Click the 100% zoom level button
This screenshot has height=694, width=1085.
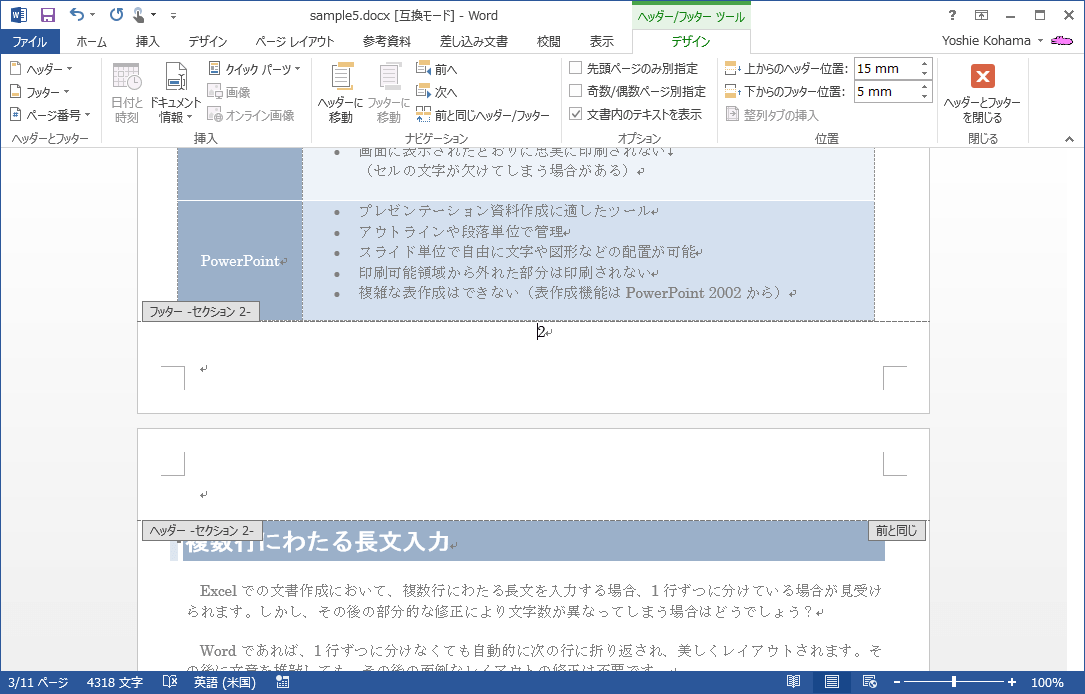[x=1047, y=682]
